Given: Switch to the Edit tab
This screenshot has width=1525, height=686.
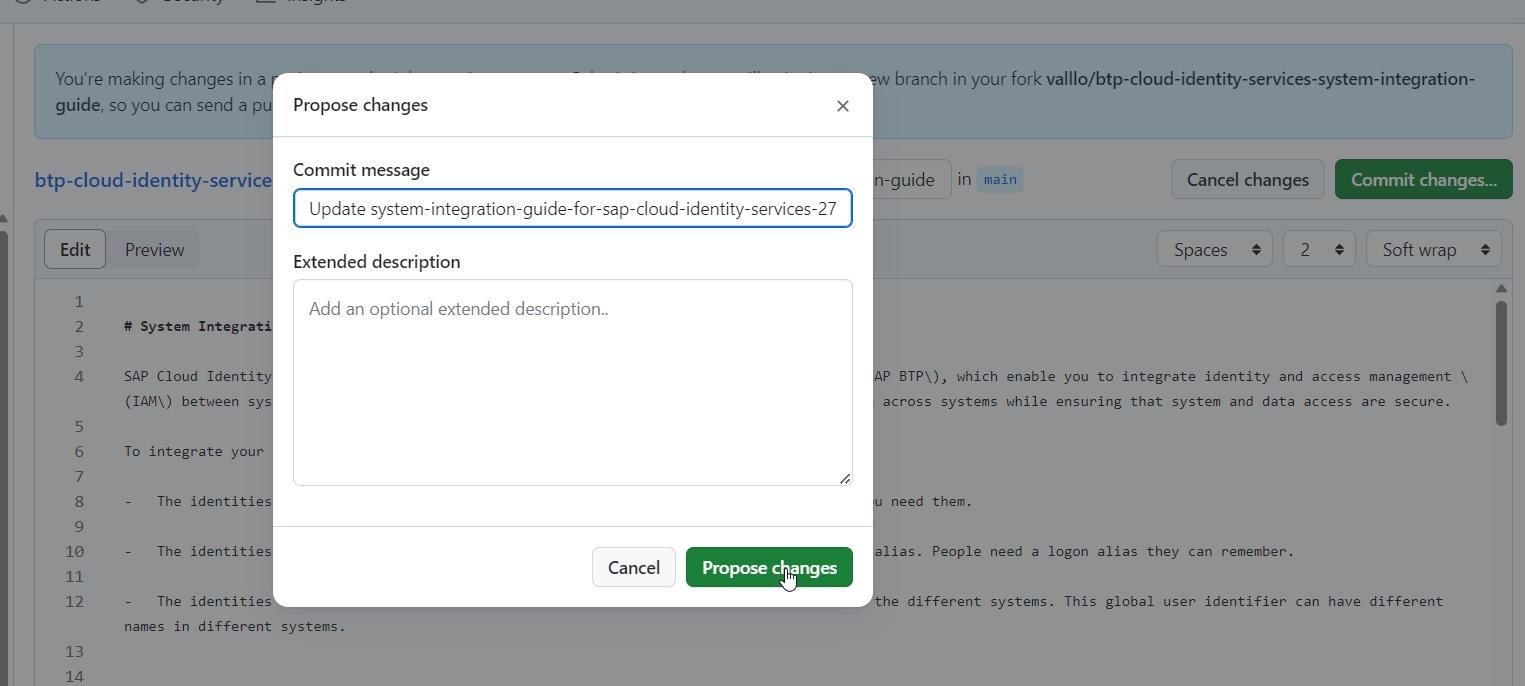Looking at the screenshot, I should point(75,249).
